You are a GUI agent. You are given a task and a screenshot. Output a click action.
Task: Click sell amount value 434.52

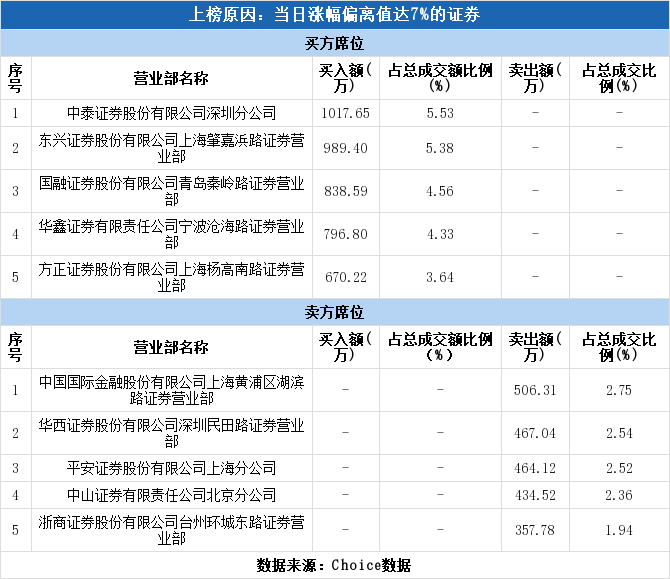pos(535,495)
